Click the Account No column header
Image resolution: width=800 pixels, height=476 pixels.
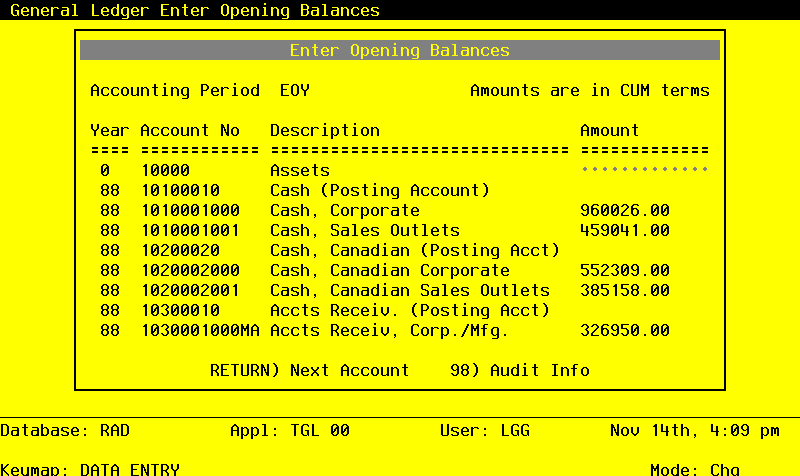click(190, 131)
